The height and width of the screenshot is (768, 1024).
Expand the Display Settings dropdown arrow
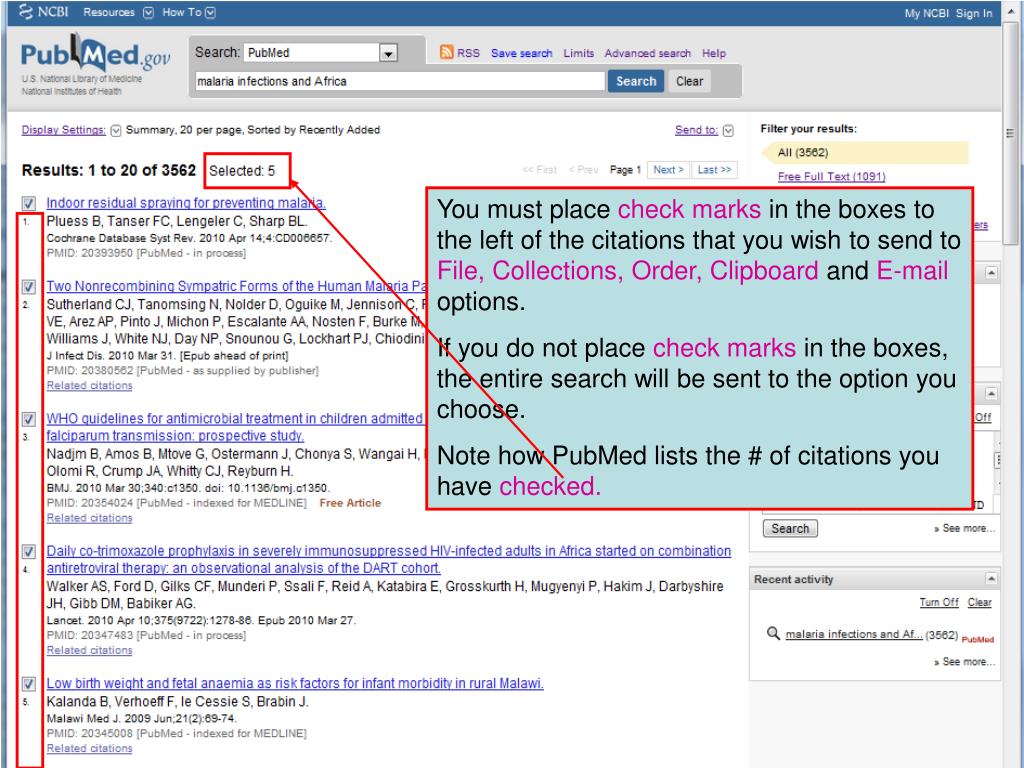[x=116, y=131]
